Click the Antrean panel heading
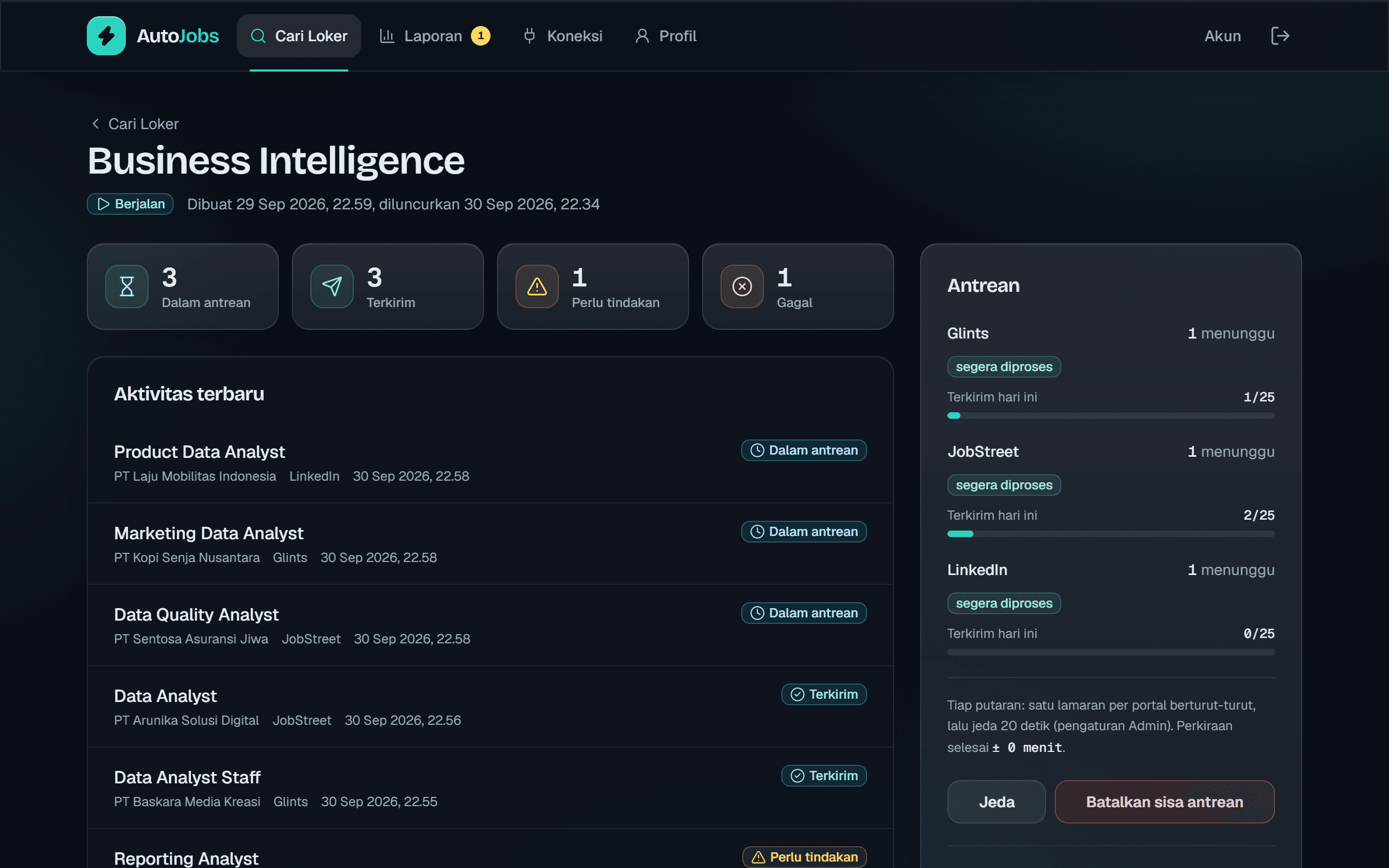 (x=983, y=285)
